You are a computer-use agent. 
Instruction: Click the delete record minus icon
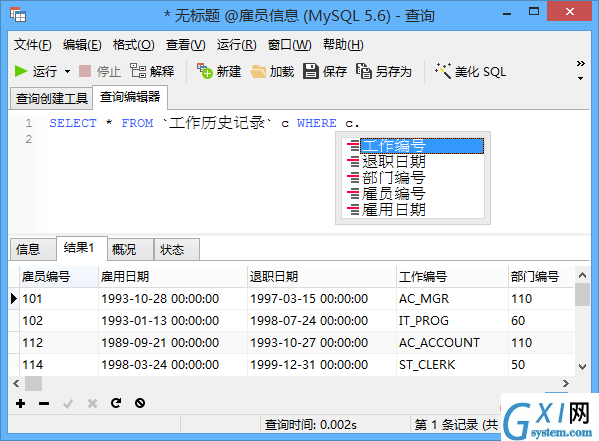[44, 403]
